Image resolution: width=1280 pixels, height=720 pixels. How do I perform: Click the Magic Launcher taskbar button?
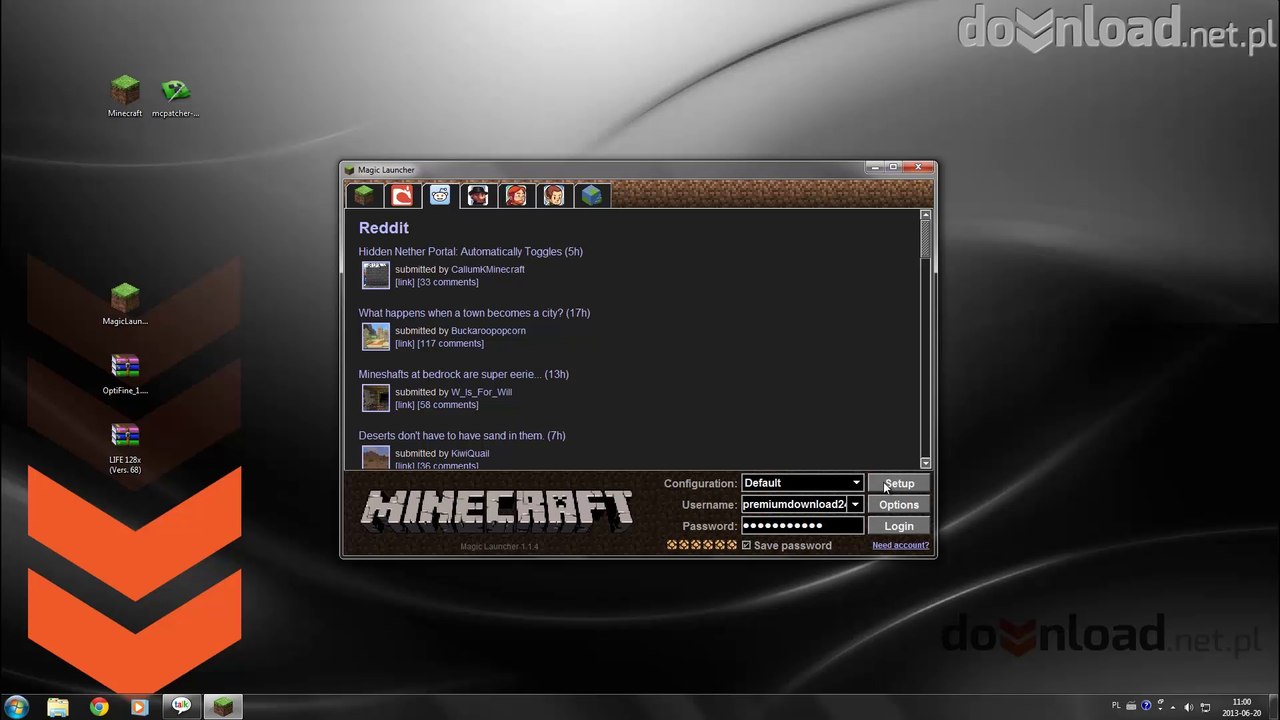click(223, 707)
